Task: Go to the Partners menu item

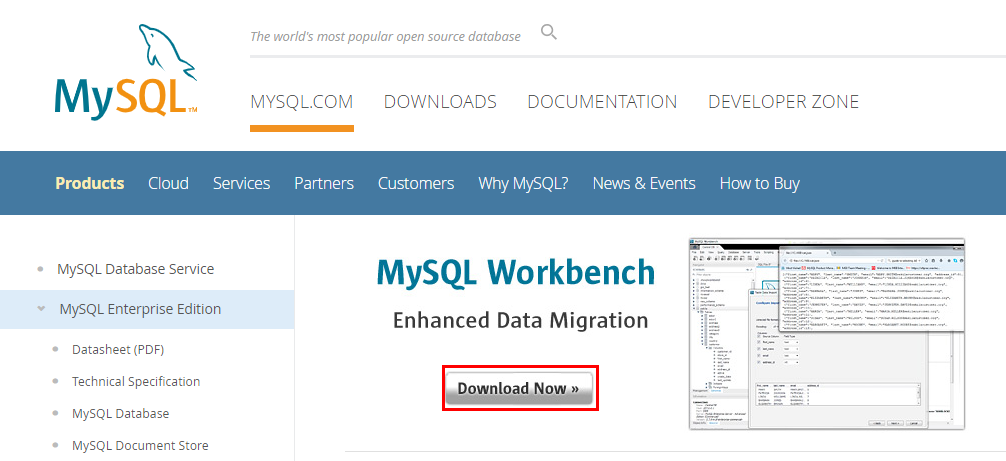Action: (324, 183)
